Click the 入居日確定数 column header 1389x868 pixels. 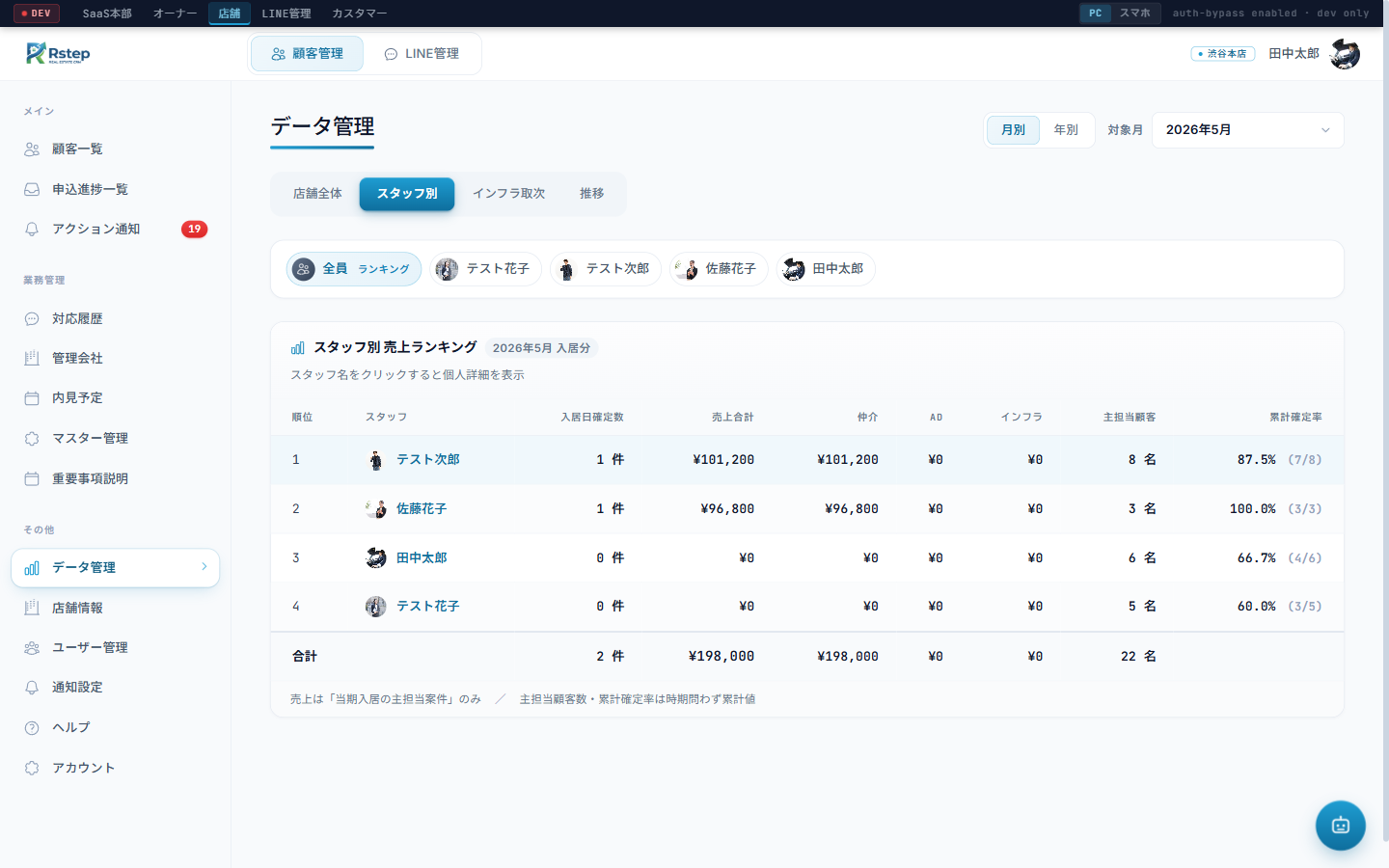592,418
